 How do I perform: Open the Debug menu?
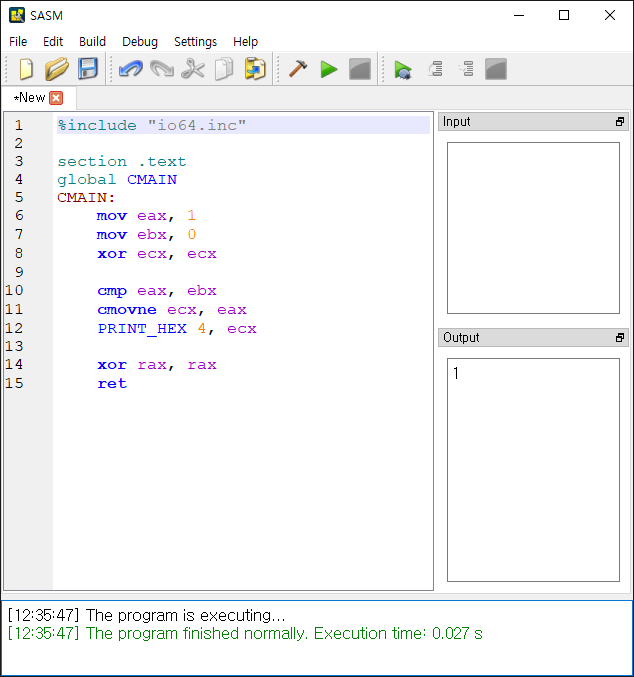140,41
